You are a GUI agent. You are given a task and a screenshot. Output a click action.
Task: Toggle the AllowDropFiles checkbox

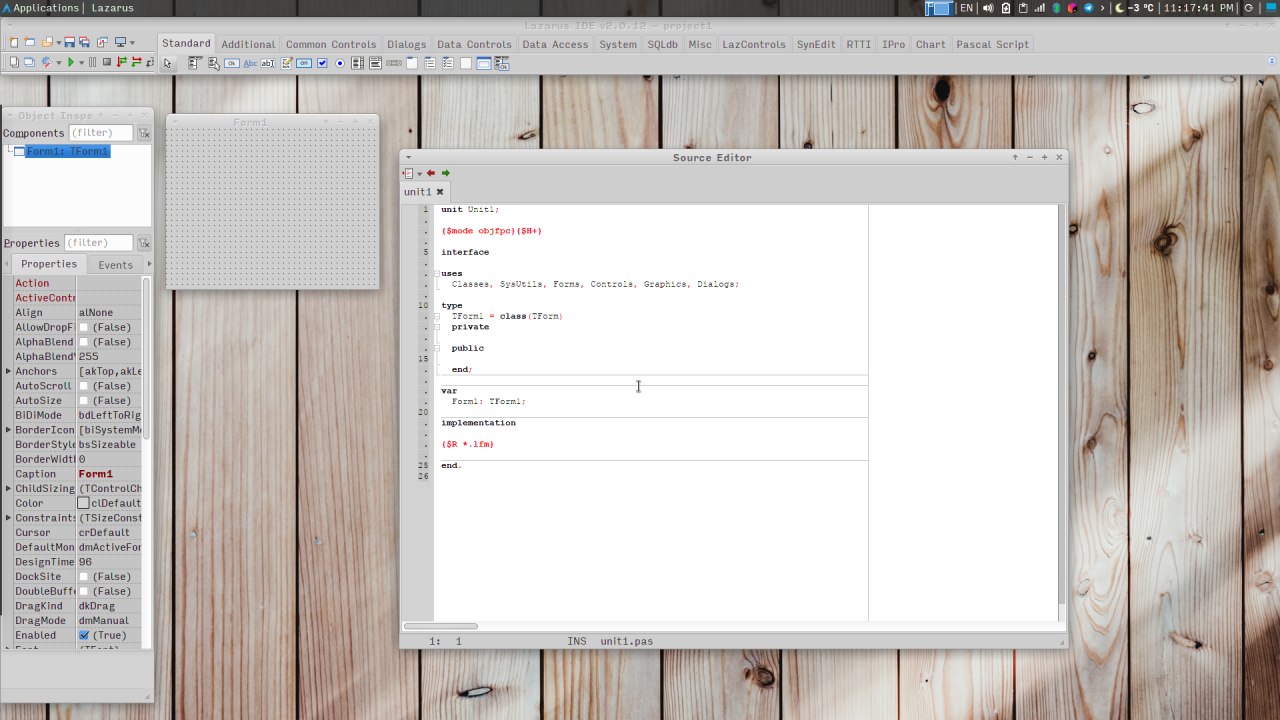click(84, 328)
